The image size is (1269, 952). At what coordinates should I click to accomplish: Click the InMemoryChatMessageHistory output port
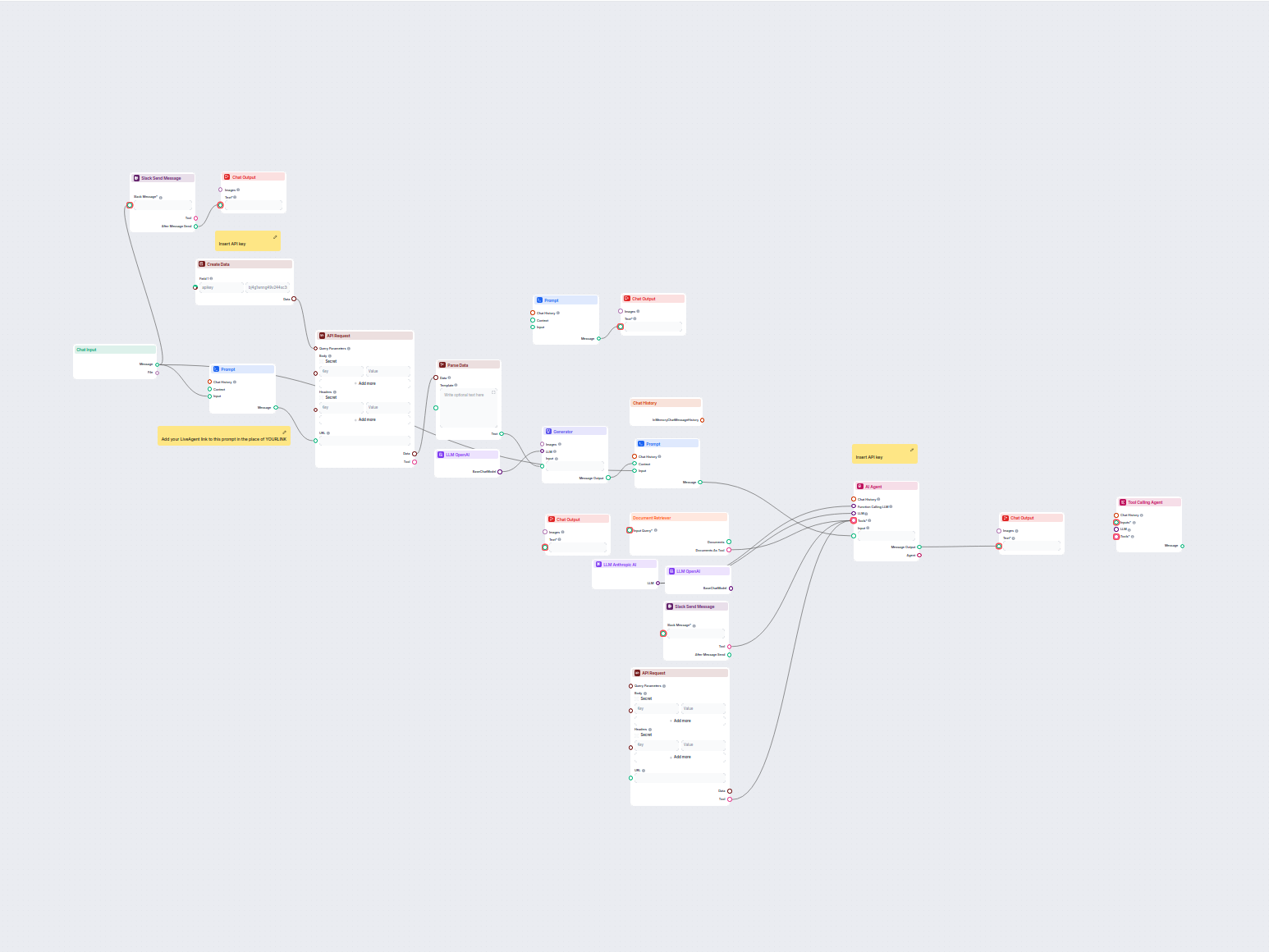pos(702,420)
